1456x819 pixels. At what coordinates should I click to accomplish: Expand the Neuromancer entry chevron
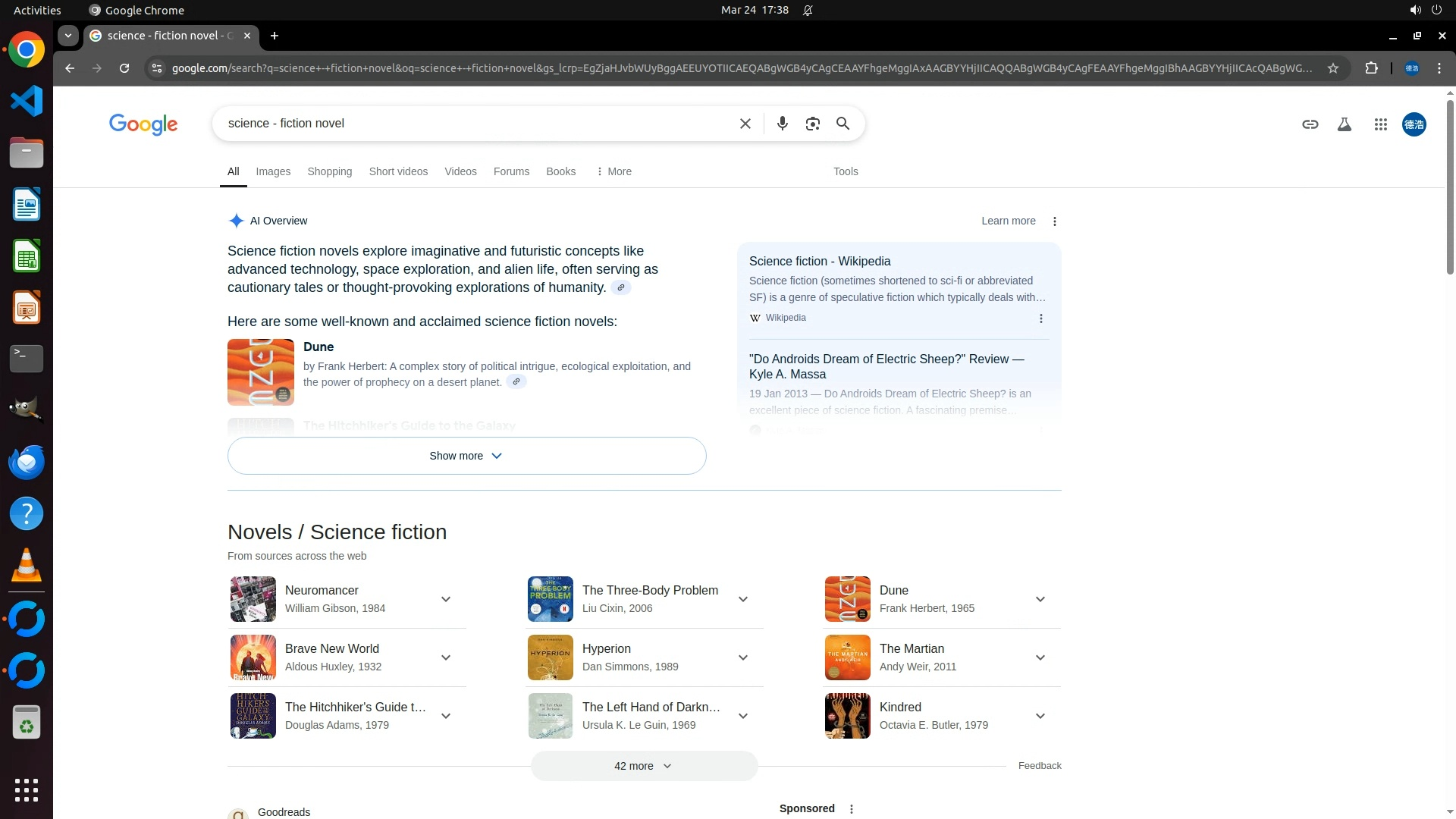click(x=446, y=599)
